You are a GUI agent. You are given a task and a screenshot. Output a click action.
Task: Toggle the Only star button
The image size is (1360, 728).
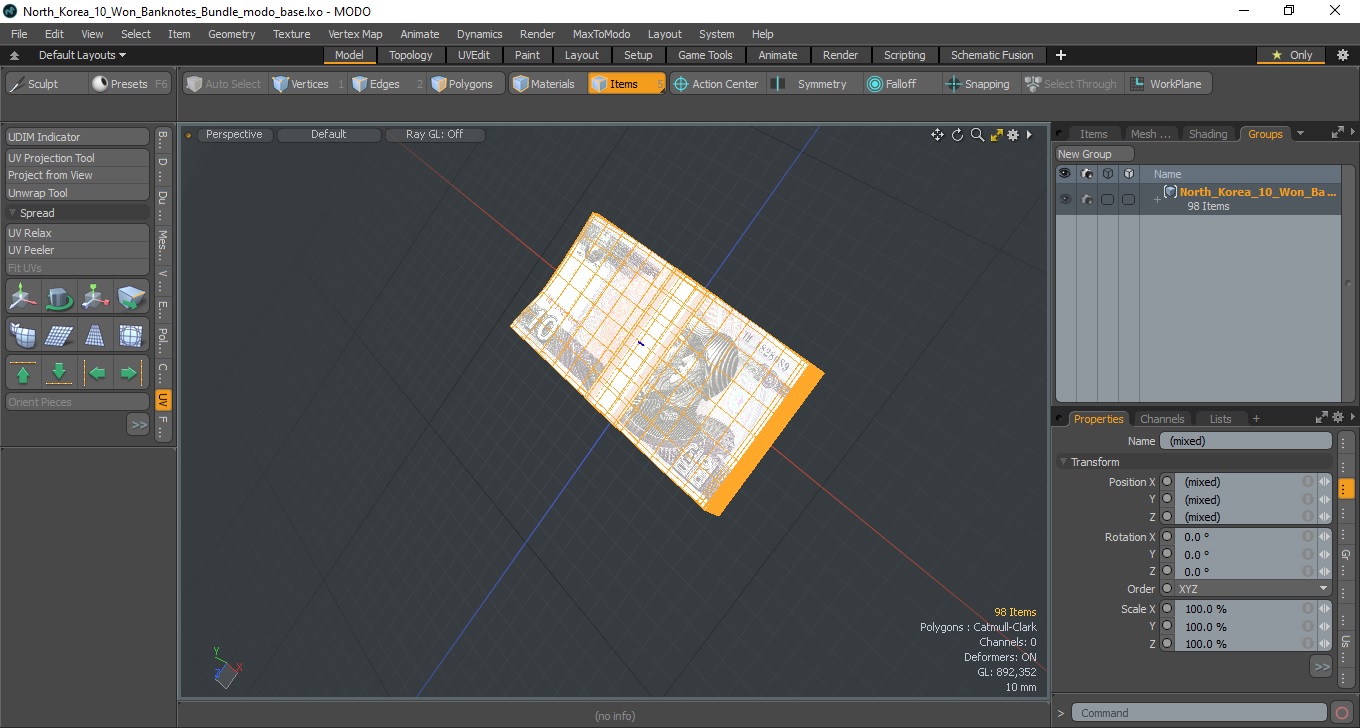point(1292,55)
